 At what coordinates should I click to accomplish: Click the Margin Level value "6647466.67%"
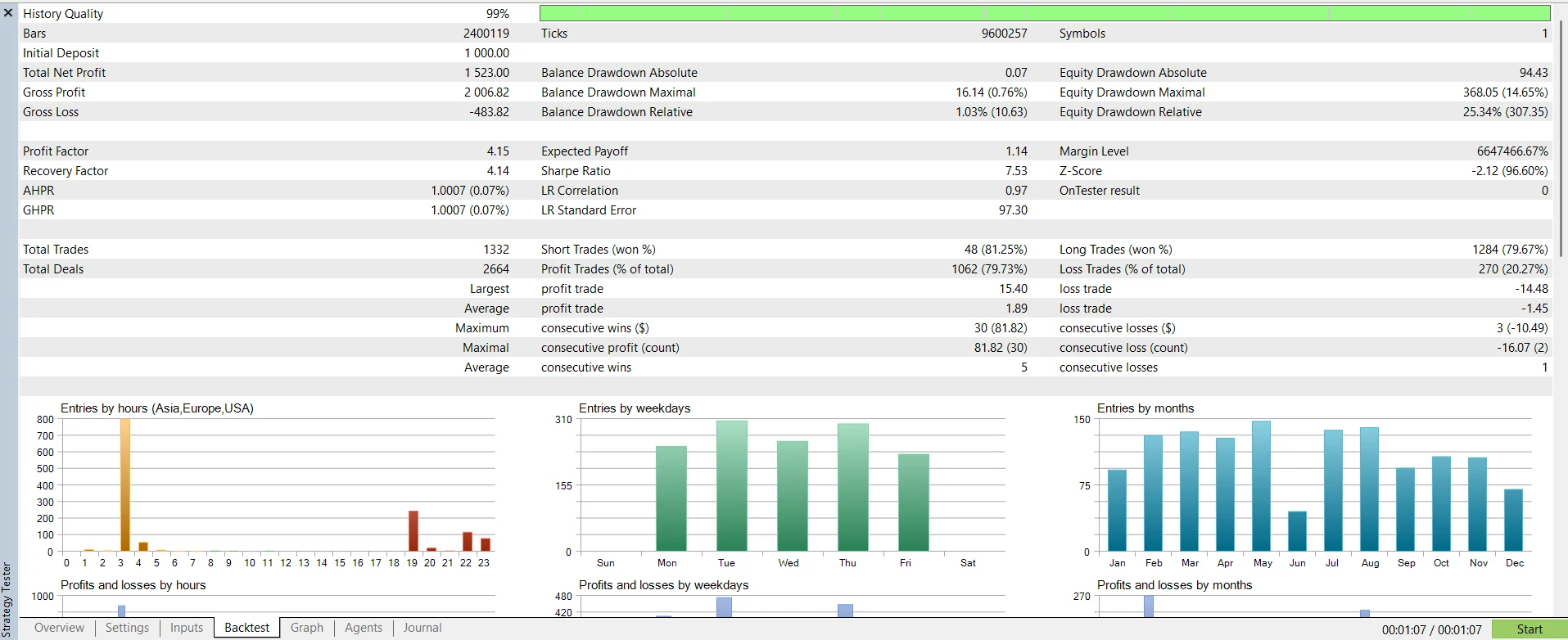[1512, 151]
